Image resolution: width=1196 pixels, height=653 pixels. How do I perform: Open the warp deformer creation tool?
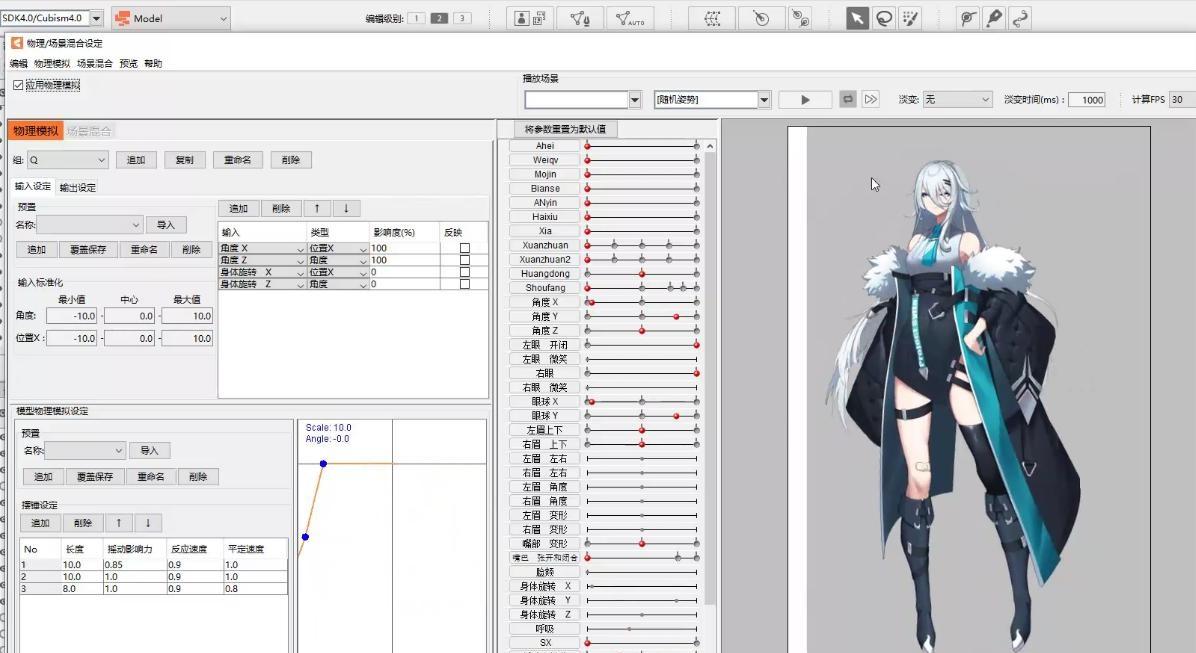pyautogui.click(x=712, y=18)
